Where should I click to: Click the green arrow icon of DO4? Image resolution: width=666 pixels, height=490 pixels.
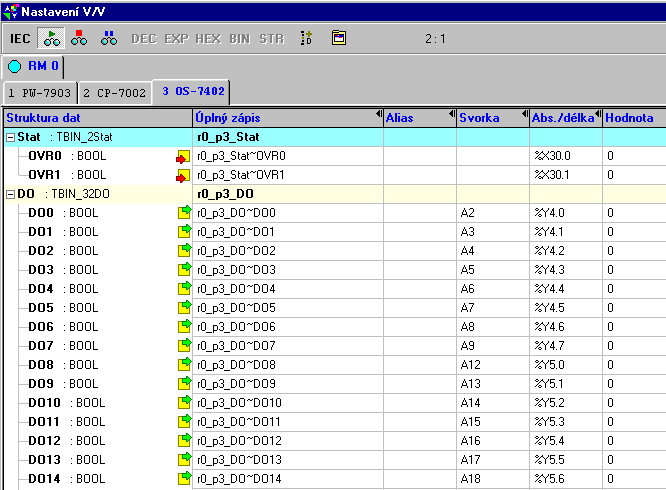coord(184,288)
